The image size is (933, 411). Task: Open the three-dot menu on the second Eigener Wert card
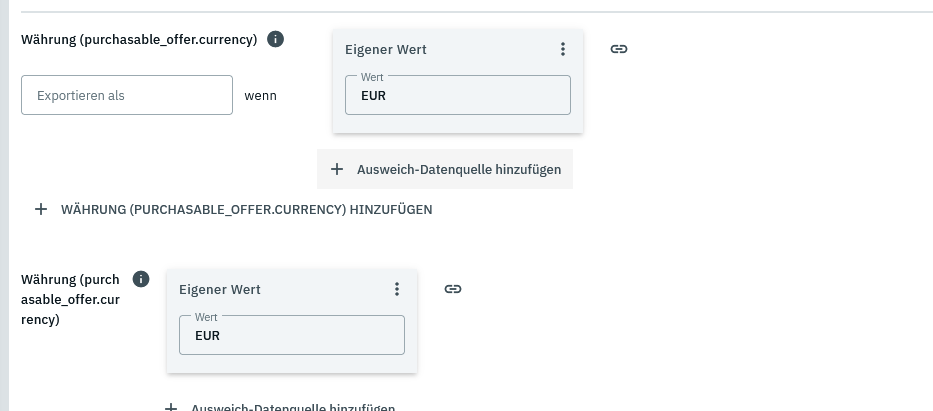(397, 289)
